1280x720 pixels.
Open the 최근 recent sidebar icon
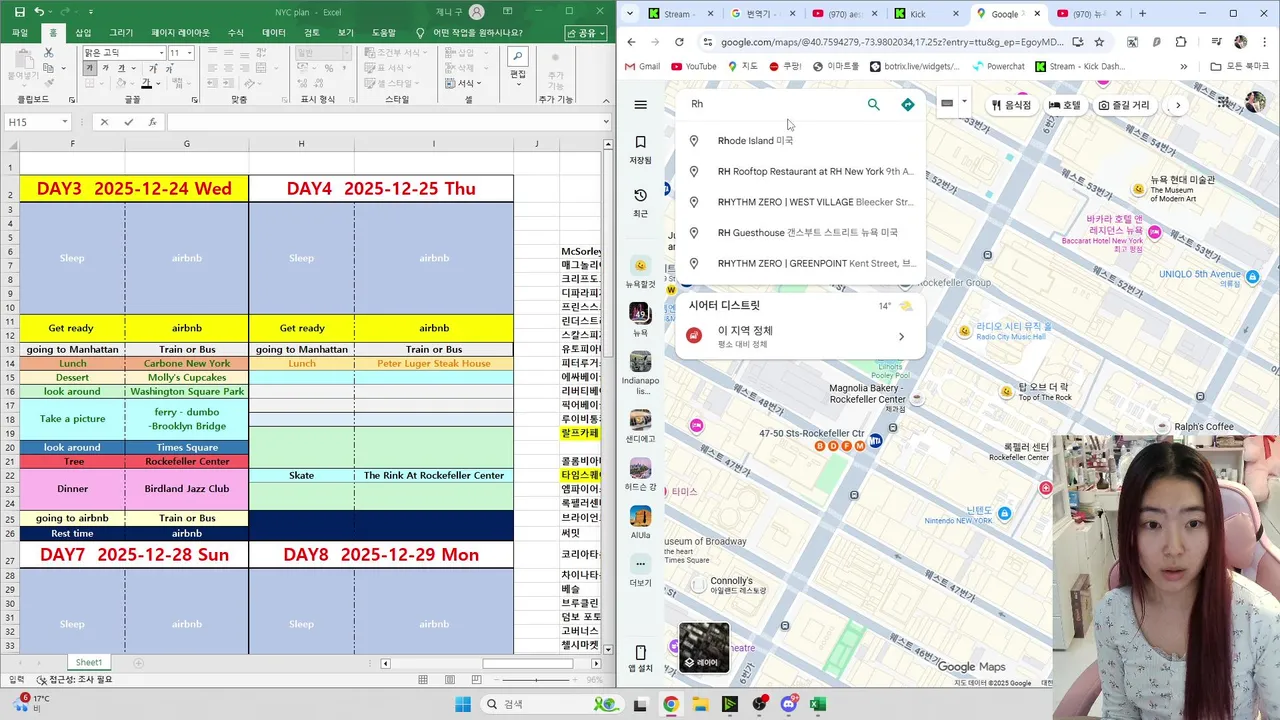(641, 202)
